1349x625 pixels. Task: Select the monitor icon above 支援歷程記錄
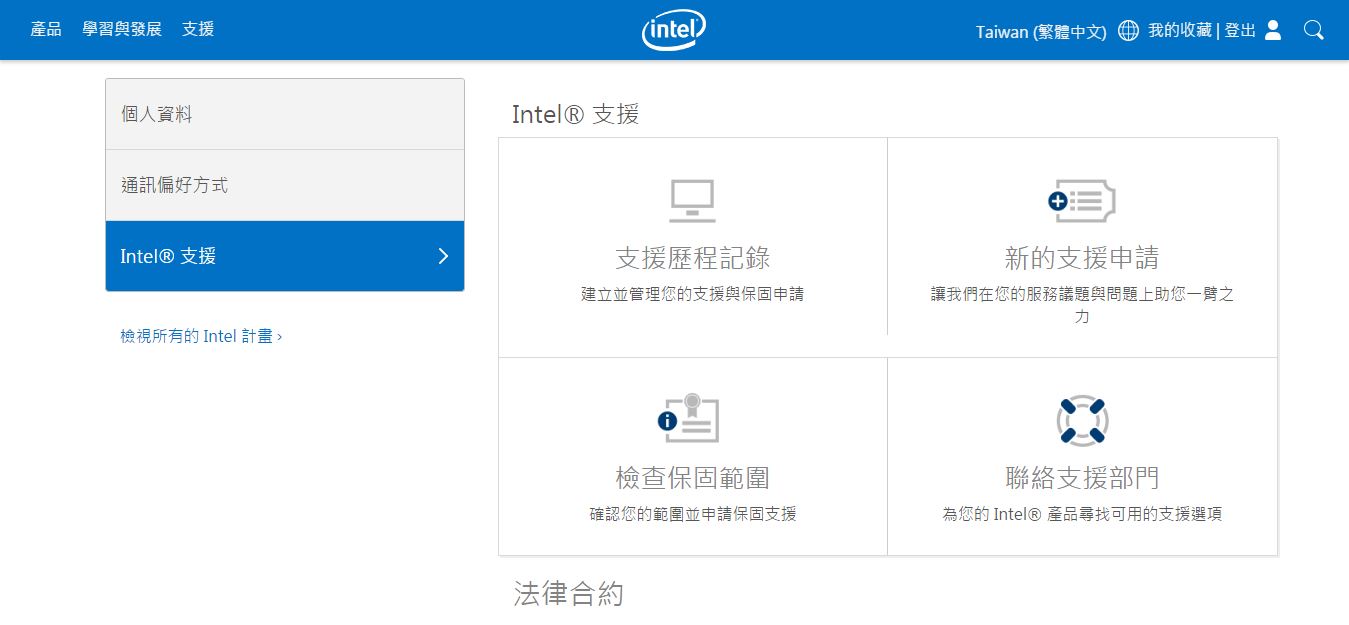[x=691, y=199]
